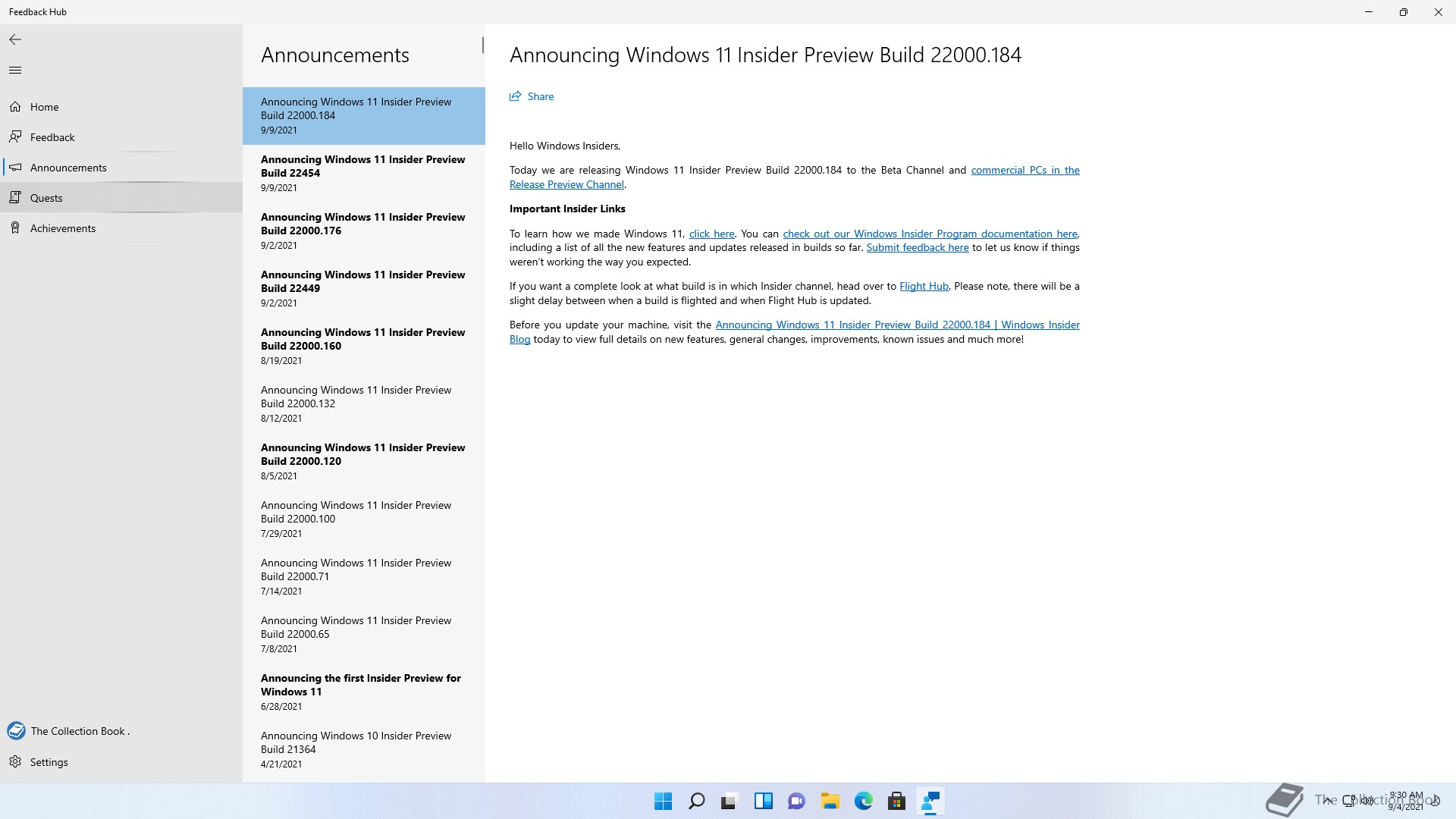1456x819 pixels.
Task: Open the Windows Start menu
Action: (663, 802)
